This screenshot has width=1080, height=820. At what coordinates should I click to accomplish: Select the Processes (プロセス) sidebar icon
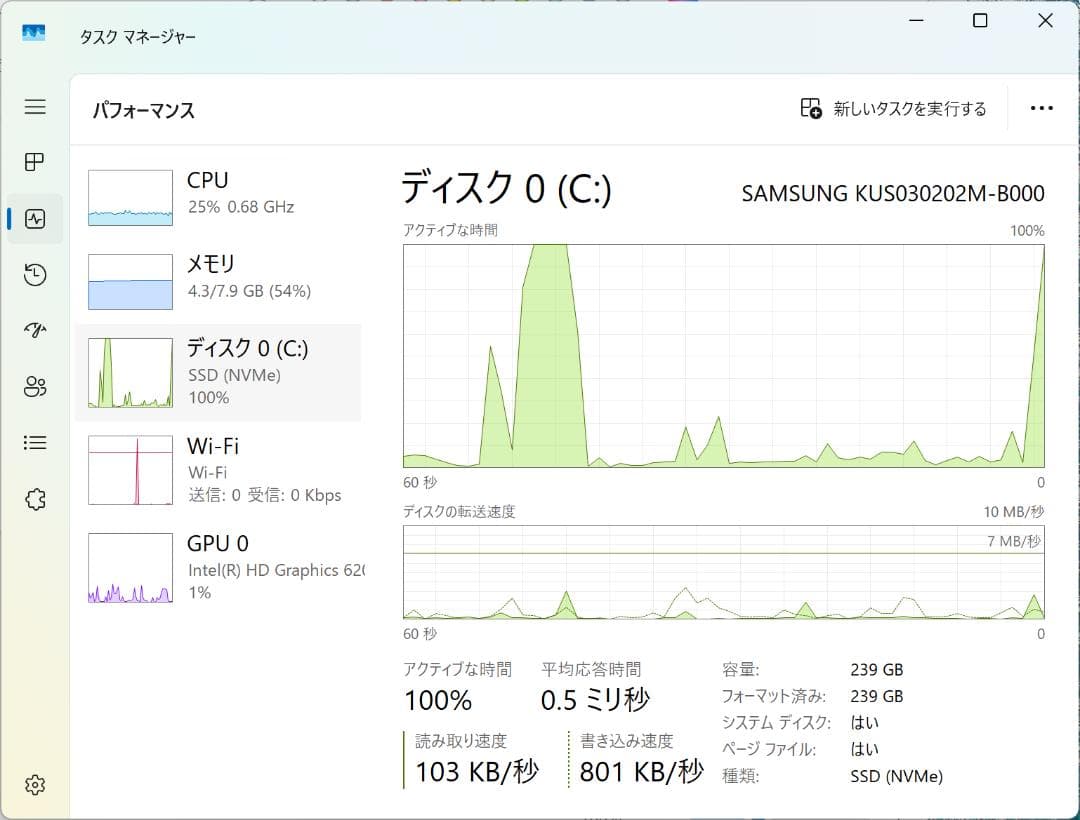click(x=34, y=163)
